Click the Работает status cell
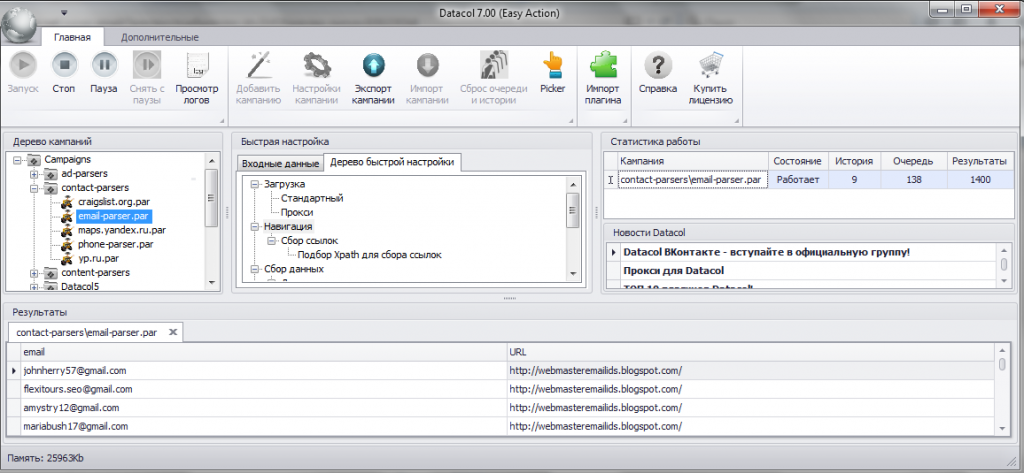1024x473 pixels. [798, 180]
